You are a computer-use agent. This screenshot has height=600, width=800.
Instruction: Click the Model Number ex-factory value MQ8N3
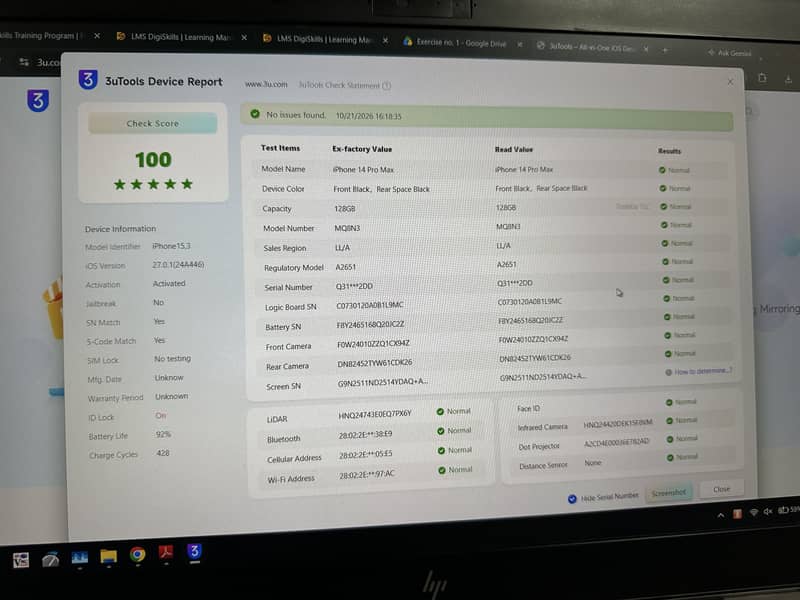point(347,228)
